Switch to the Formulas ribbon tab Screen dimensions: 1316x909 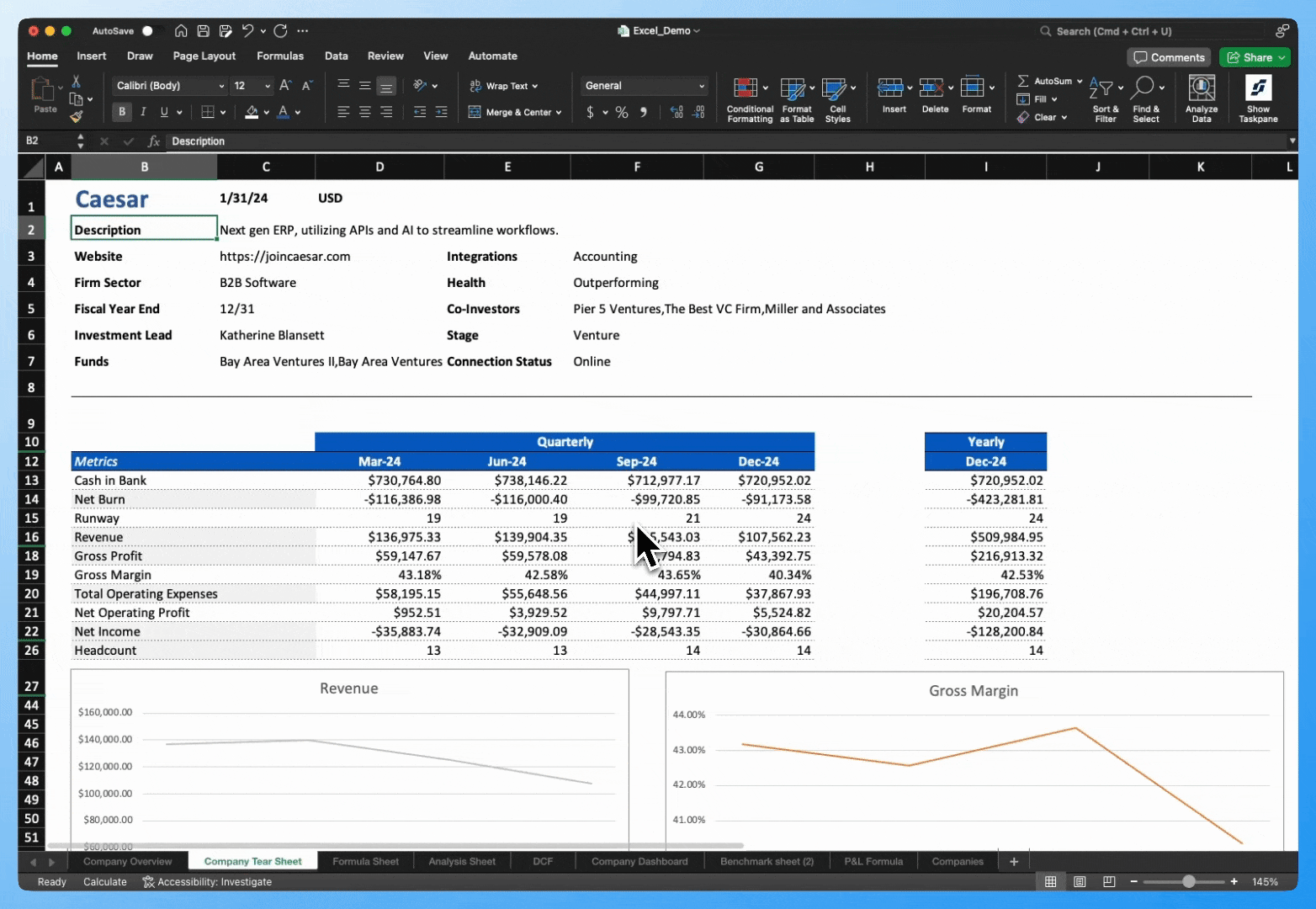click(x=280, y=56)
